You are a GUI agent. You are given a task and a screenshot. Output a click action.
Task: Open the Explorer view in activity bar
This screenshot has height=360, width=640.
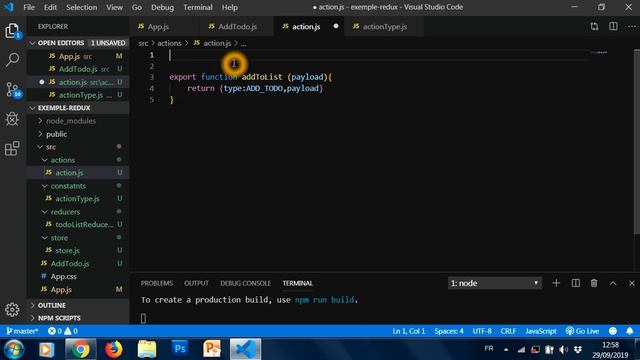pyautogui.click(x=12, y=31)
